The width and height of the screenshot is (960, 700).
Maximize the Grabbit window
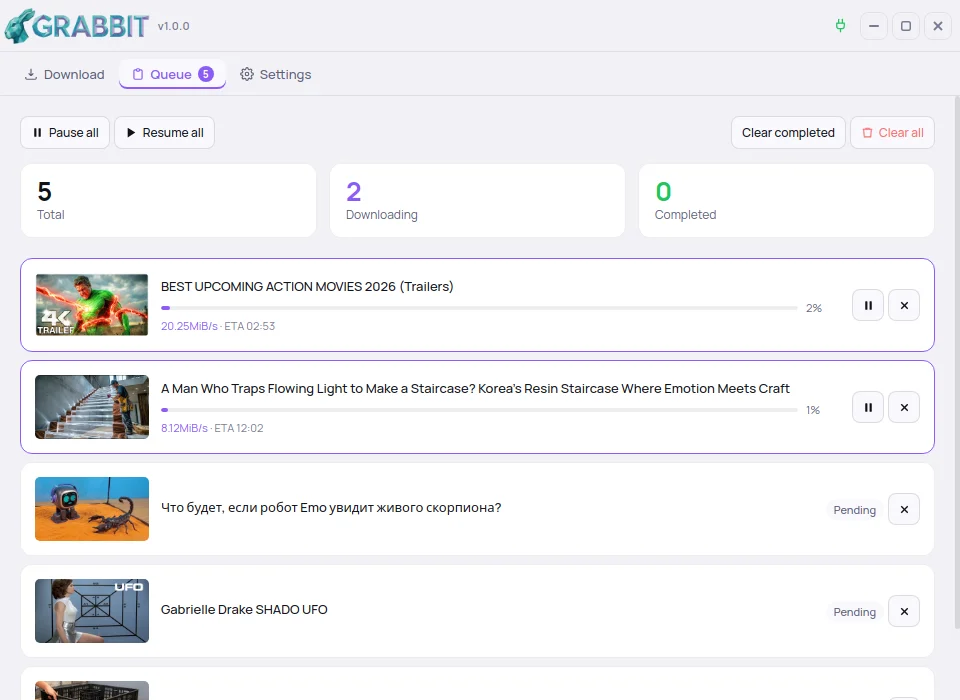pyautogui.click(x=906, y=26)
